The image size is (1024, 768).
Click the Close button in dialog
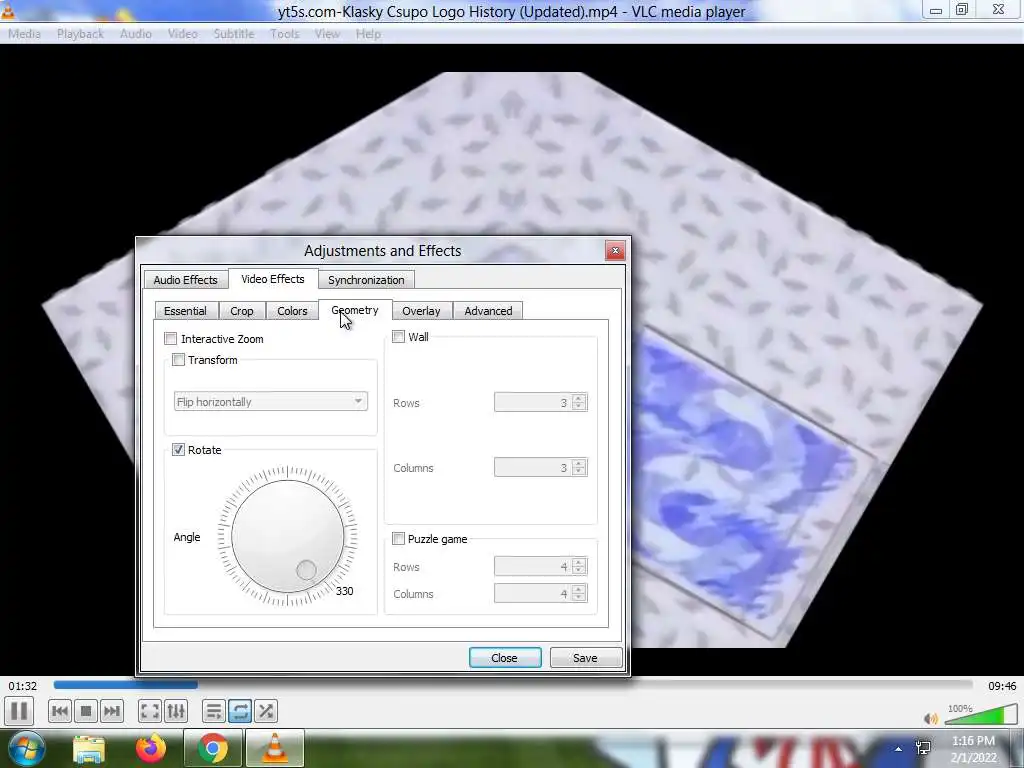tap(505, 658)
